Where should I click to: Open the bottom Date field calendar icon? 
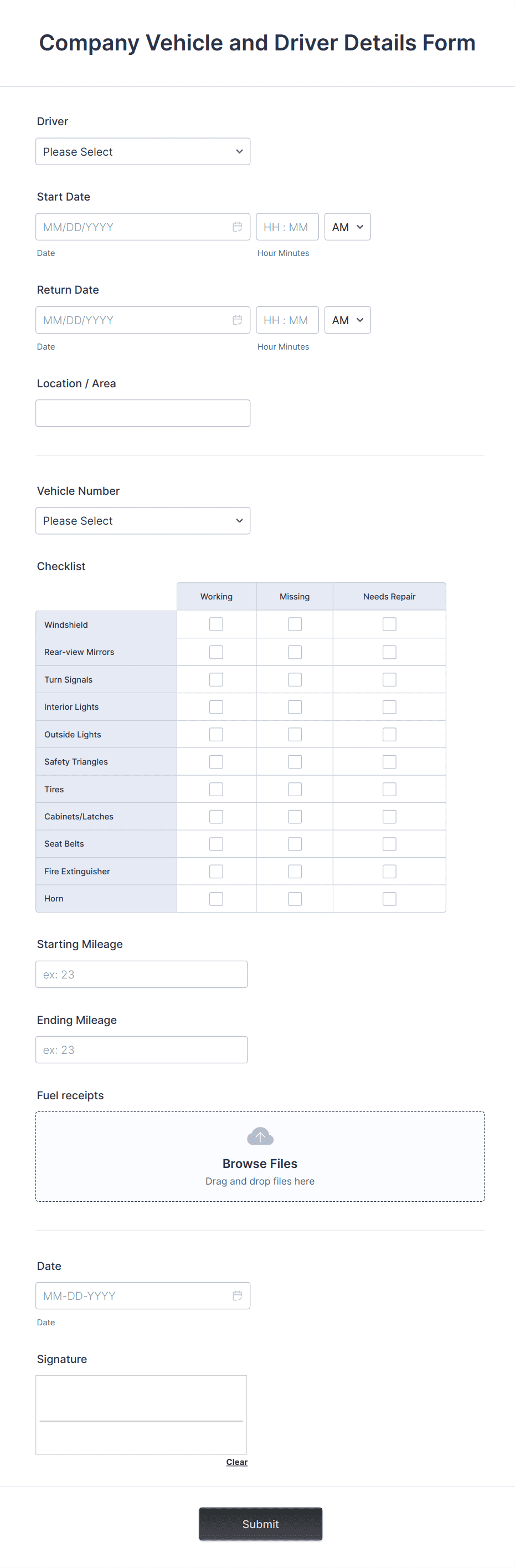(237, 1295)
